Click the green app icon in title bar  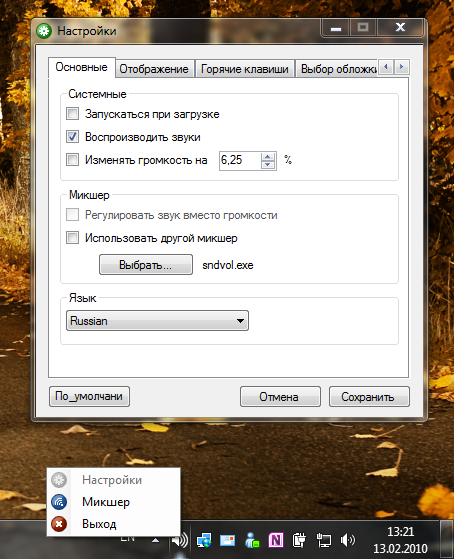[x=44, y=31]
